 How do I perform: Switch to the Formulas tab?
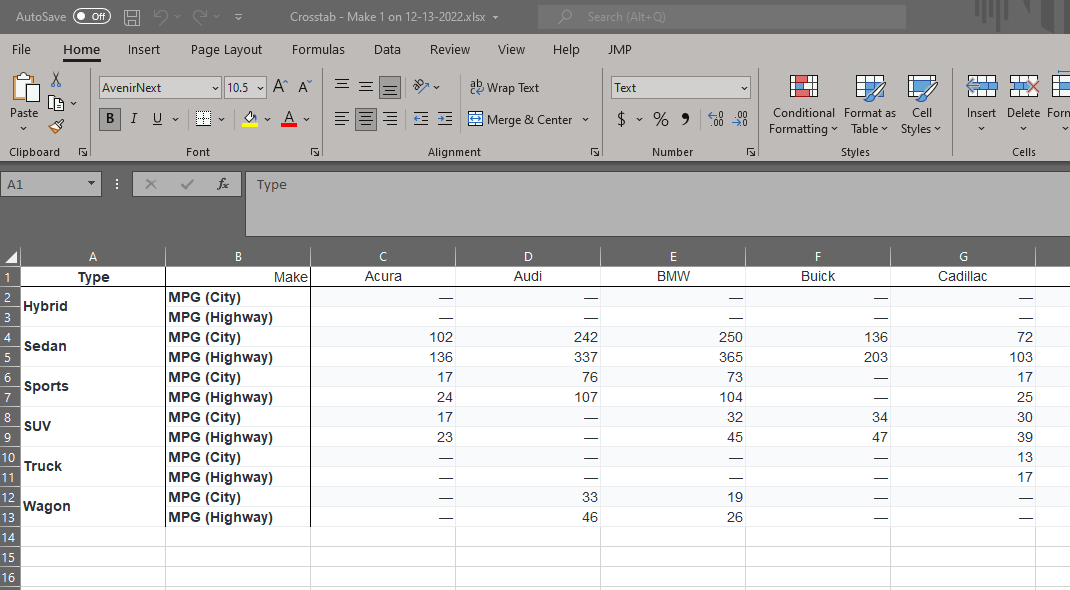click(x=318, y=49)
